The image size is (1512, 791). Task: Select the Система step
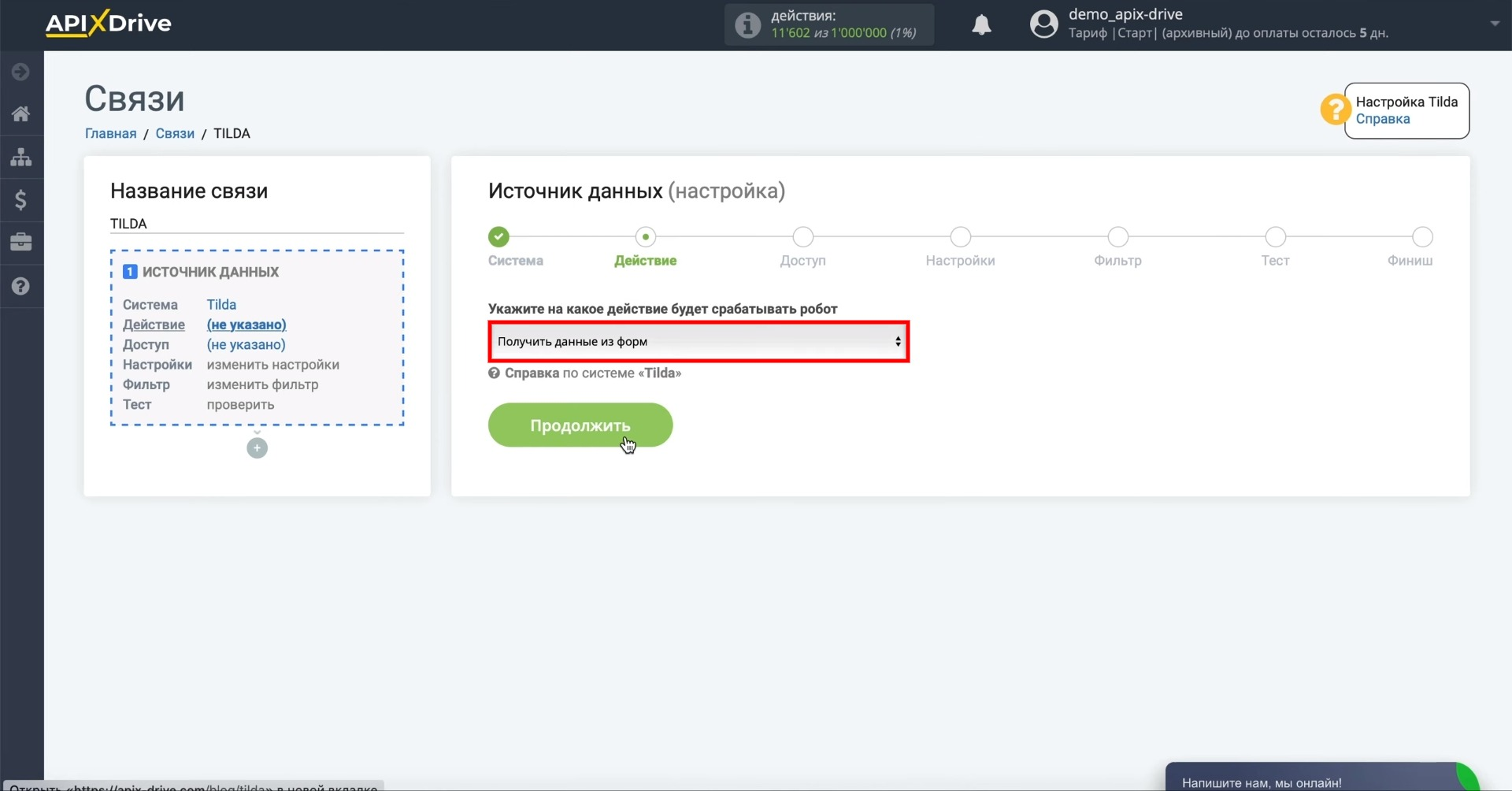pyautogui.click(x=498, y=236)
